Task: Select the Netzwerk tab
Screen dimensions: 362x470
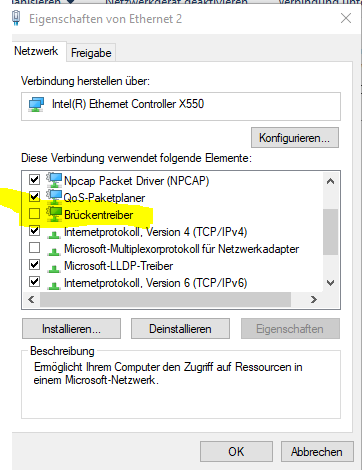Action: coord(36,51)
